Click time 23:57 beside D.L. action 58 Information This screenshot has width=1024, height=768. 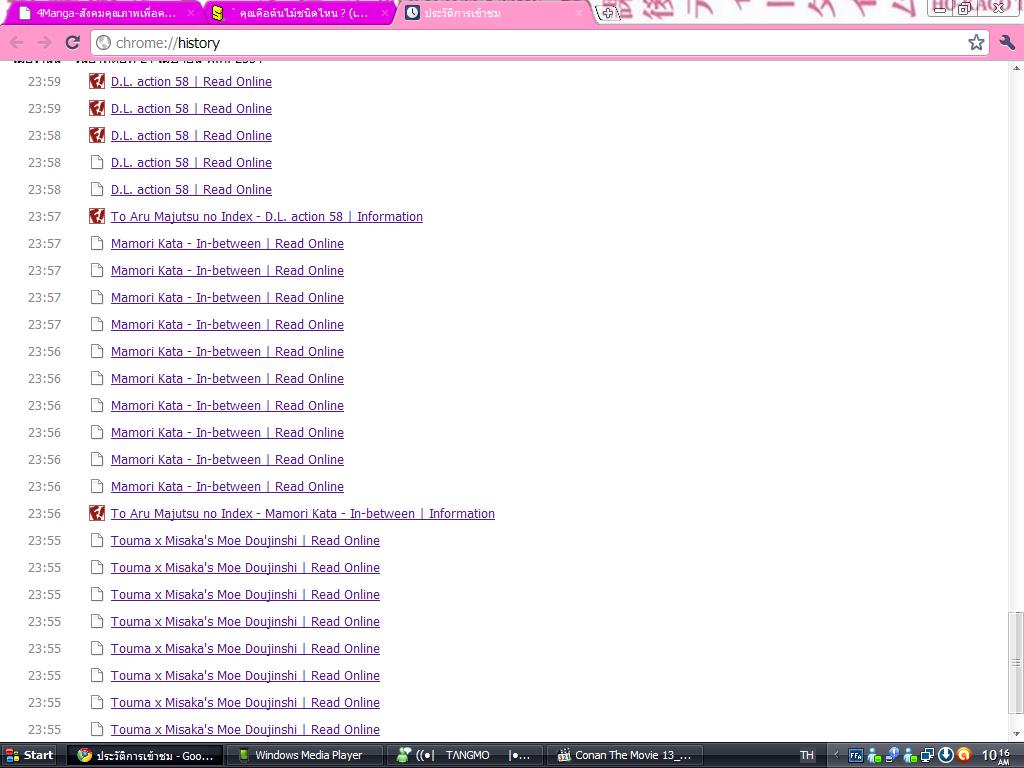point(44,217)
